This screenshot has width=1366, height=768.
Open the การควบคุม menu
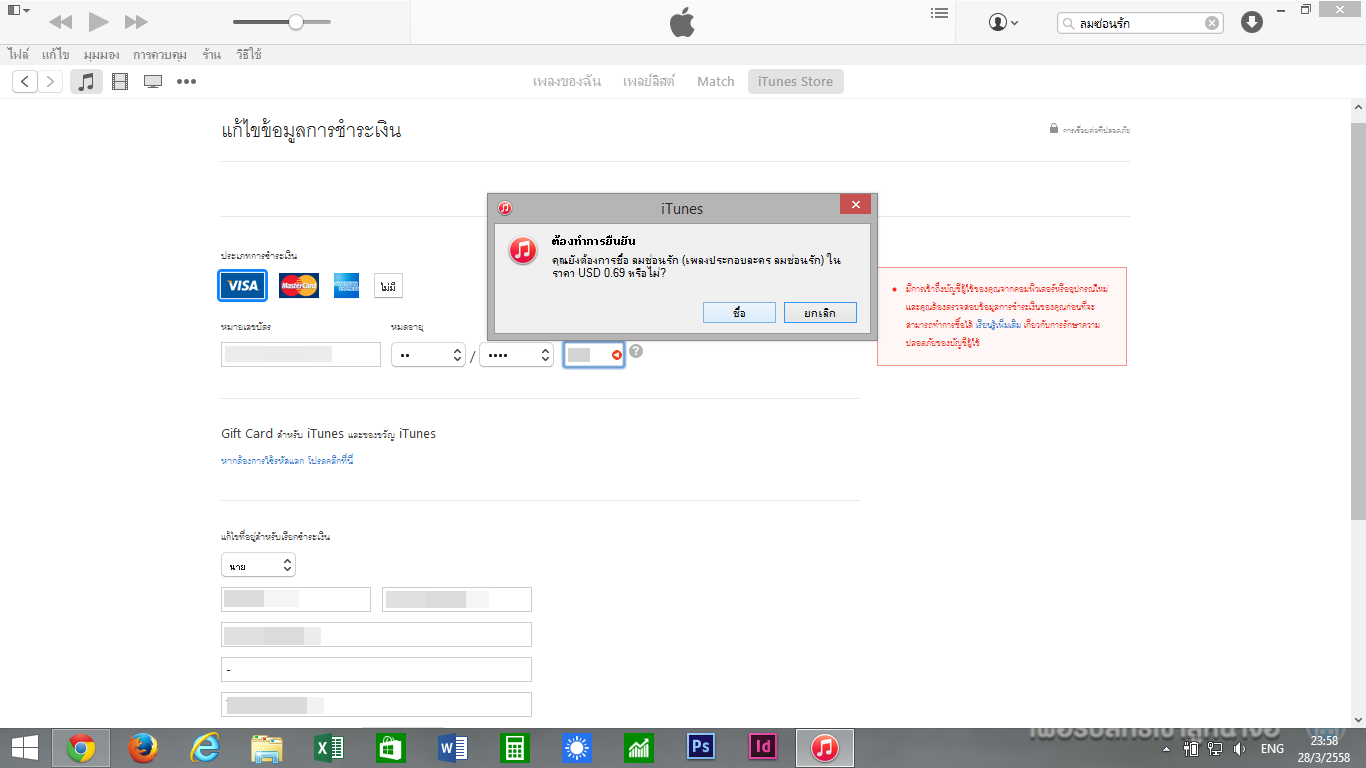pos(161,54)
